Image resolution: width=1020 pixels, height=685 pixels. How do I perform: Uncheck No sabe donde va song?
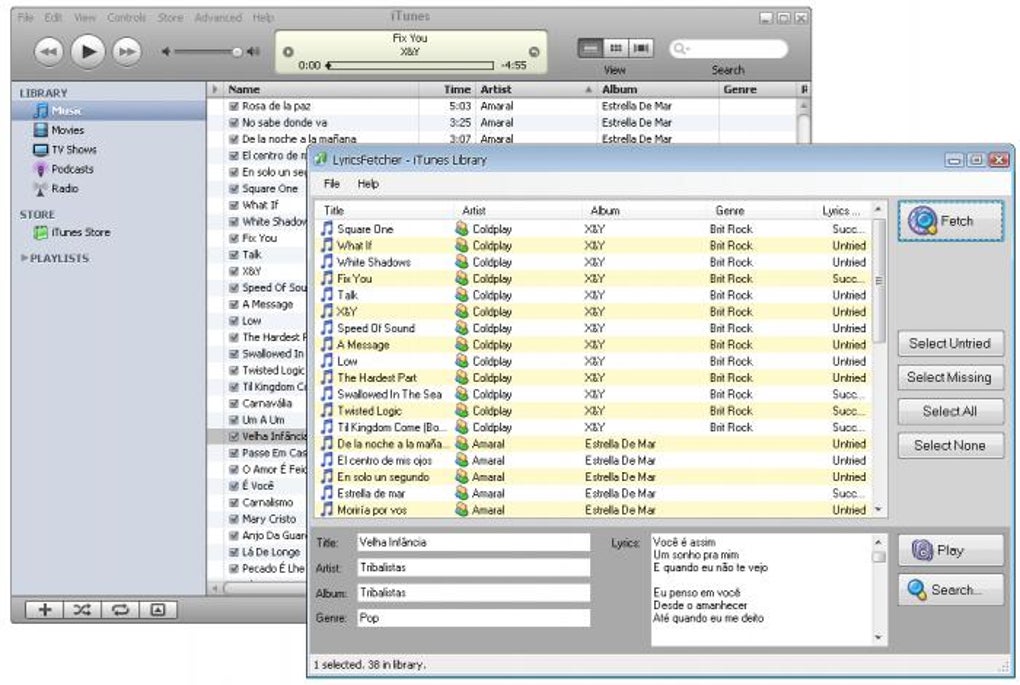click(x=234, y=122)
